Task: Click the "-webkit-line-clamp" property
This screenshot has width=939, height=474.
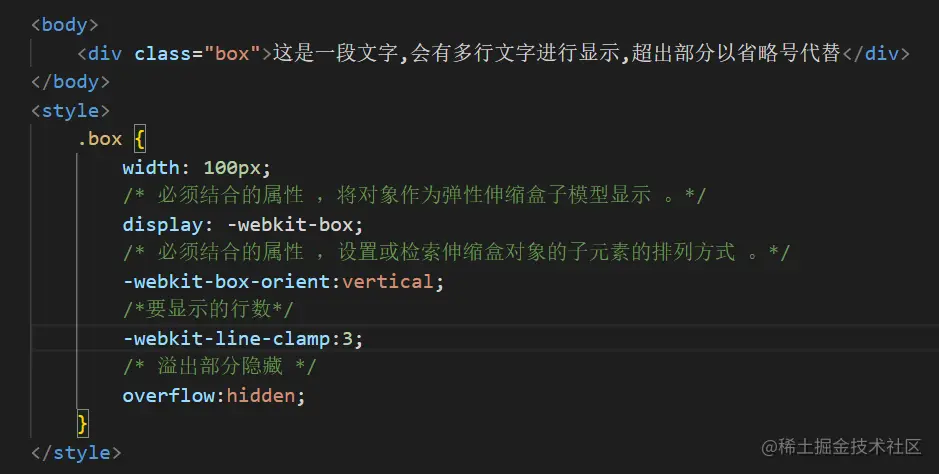Action: coord(227,339)
